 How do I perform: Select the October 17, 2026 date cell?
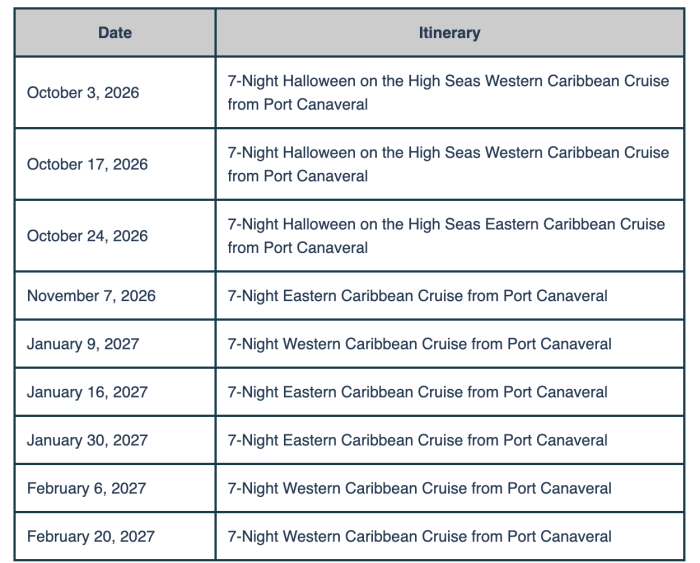[x=87, y=164]
